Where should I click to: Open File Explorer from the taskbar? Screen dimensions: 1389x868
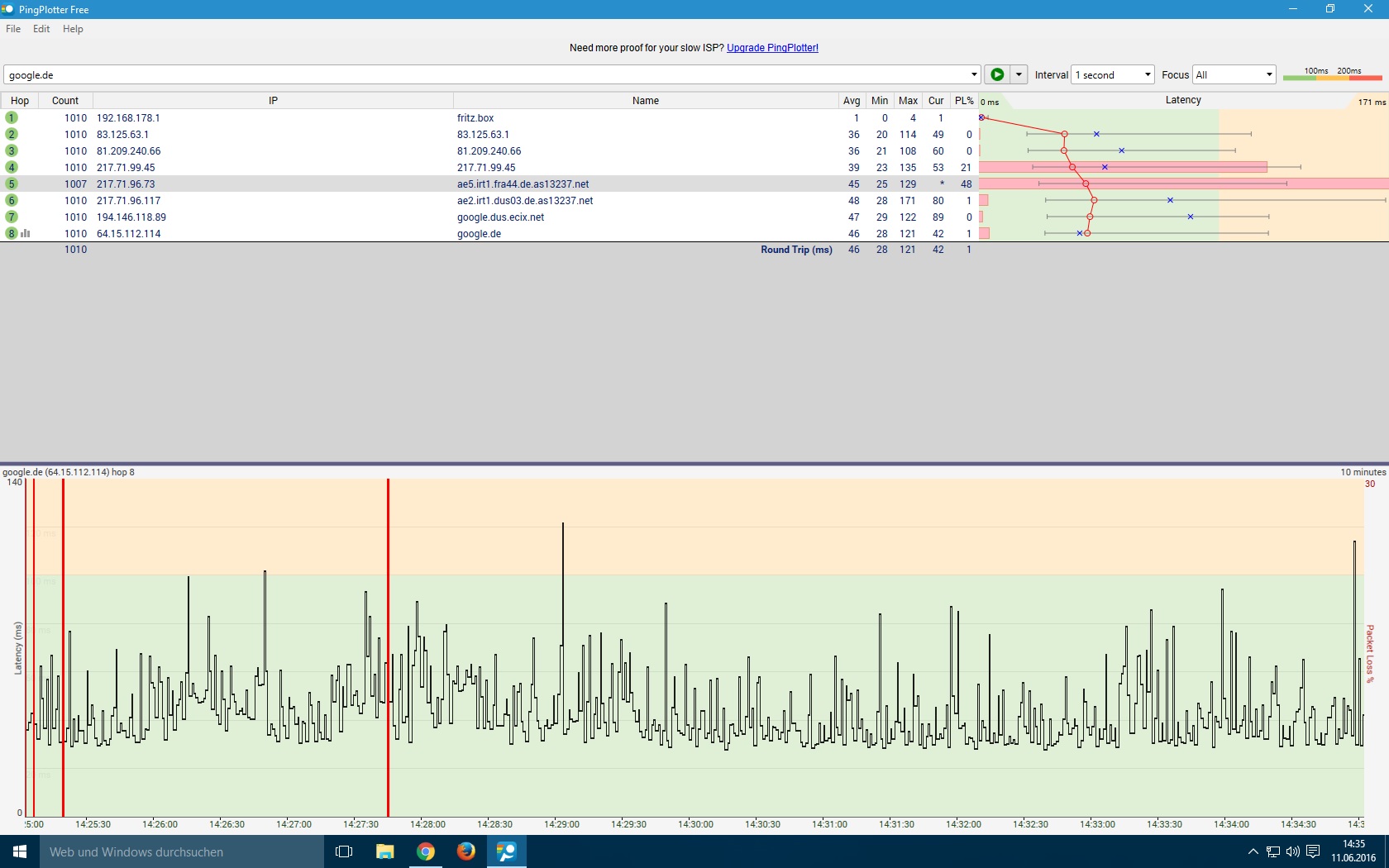(384, 851)
